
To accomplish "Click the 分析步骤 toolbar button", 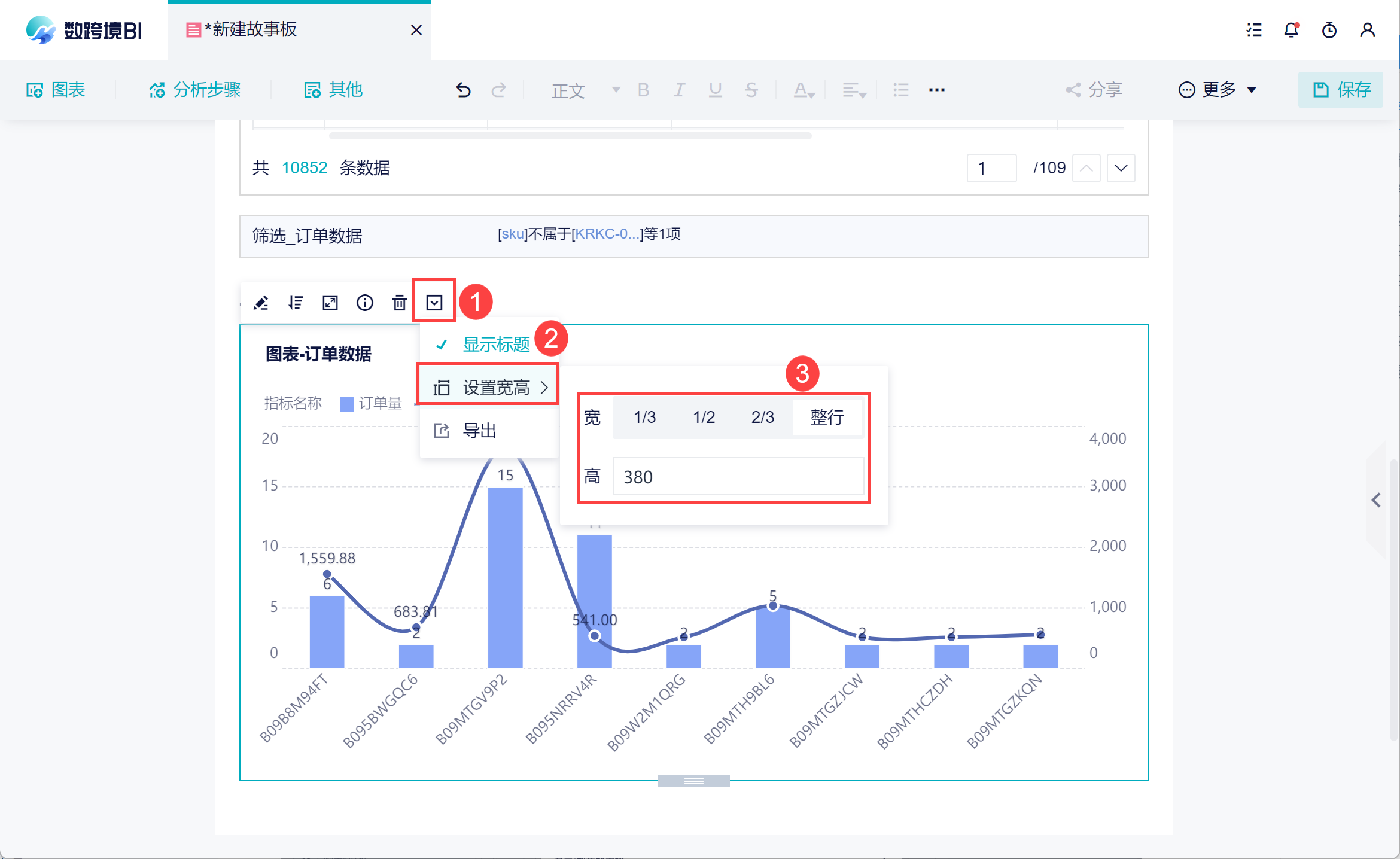I will pyautogui.click(x=195, y=90).
